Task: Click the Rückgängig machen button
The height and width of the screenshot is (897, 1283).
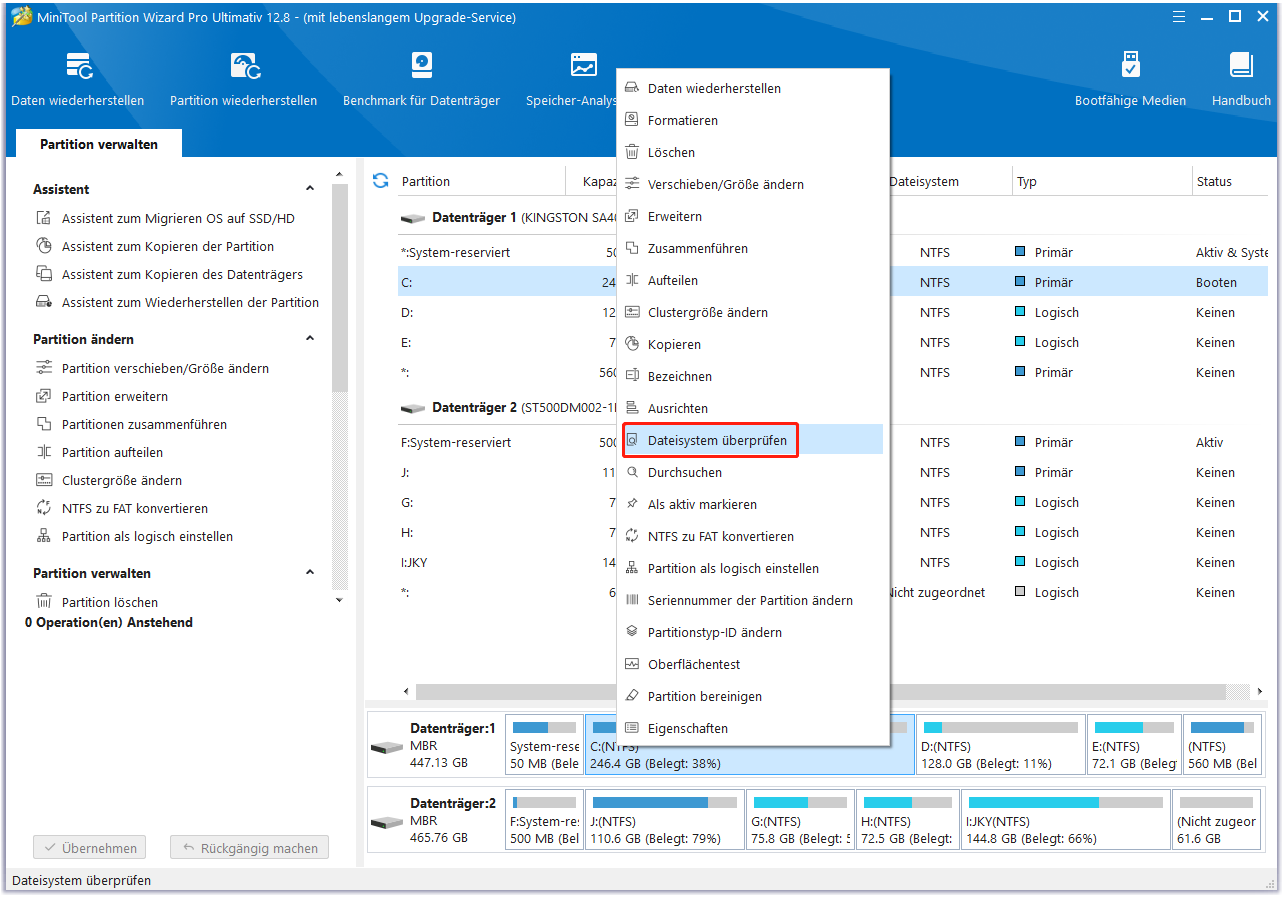Action: click(249, 848)
